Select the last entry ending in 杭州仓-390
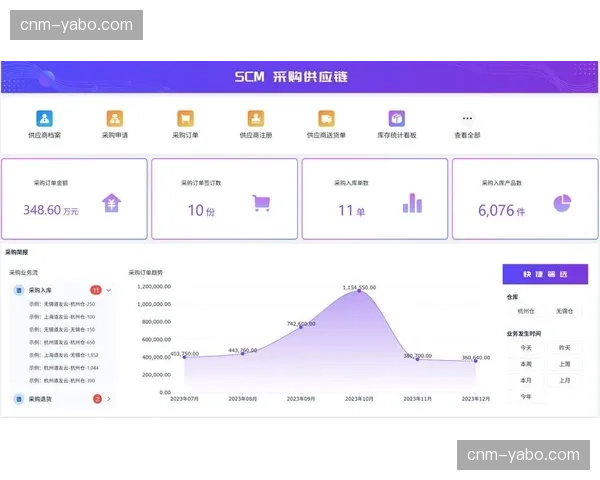 pyautogui.click(x=62, y=381)
